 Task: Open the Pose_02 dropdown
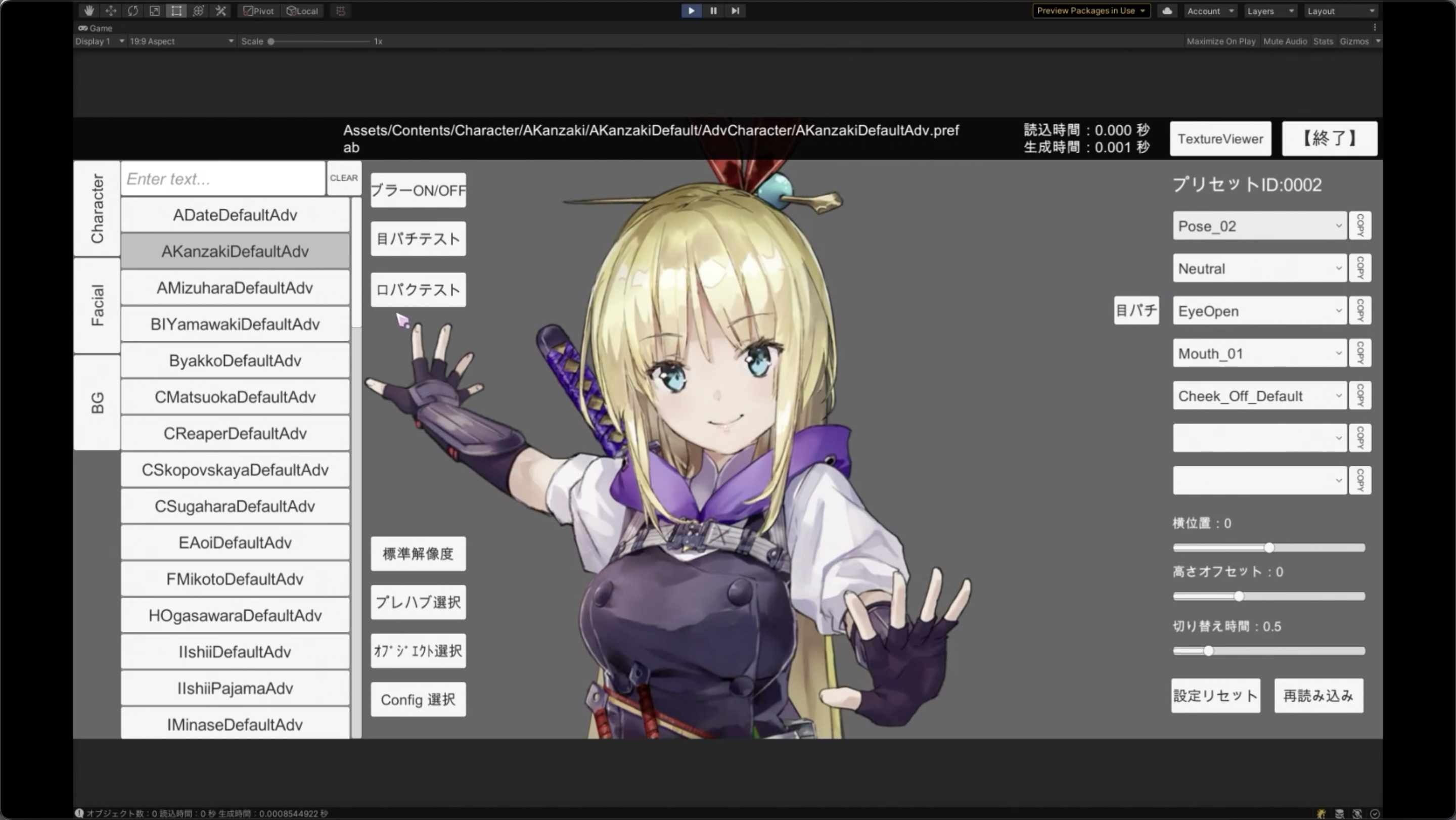click(1259, 226)
